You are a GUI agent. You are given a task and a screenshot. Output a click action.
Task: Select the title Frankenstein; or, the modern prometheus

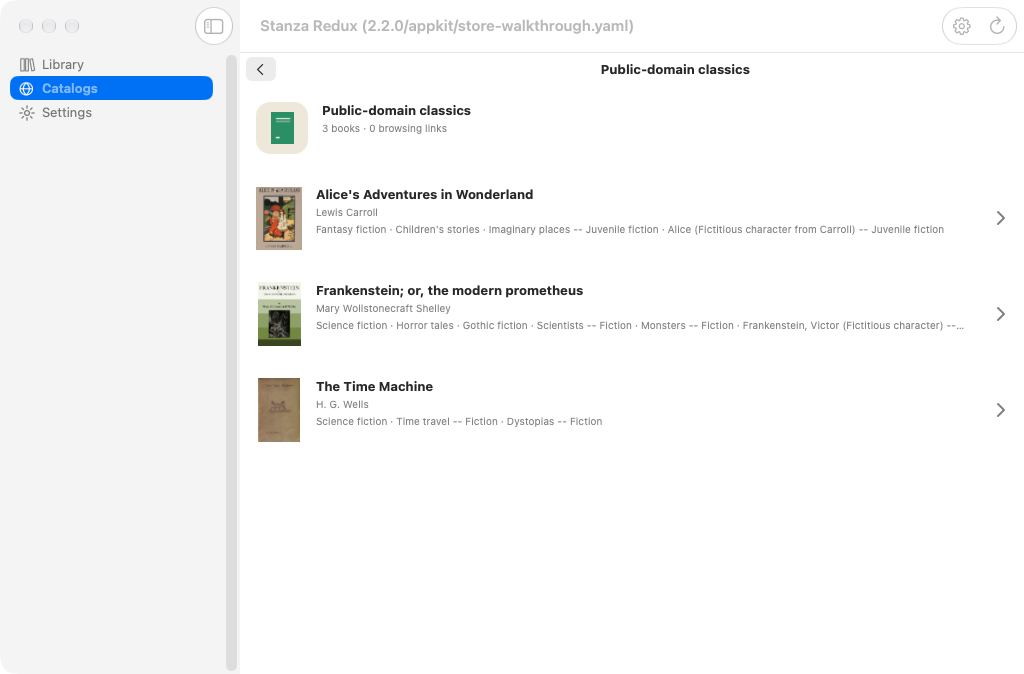pos(449,291)
